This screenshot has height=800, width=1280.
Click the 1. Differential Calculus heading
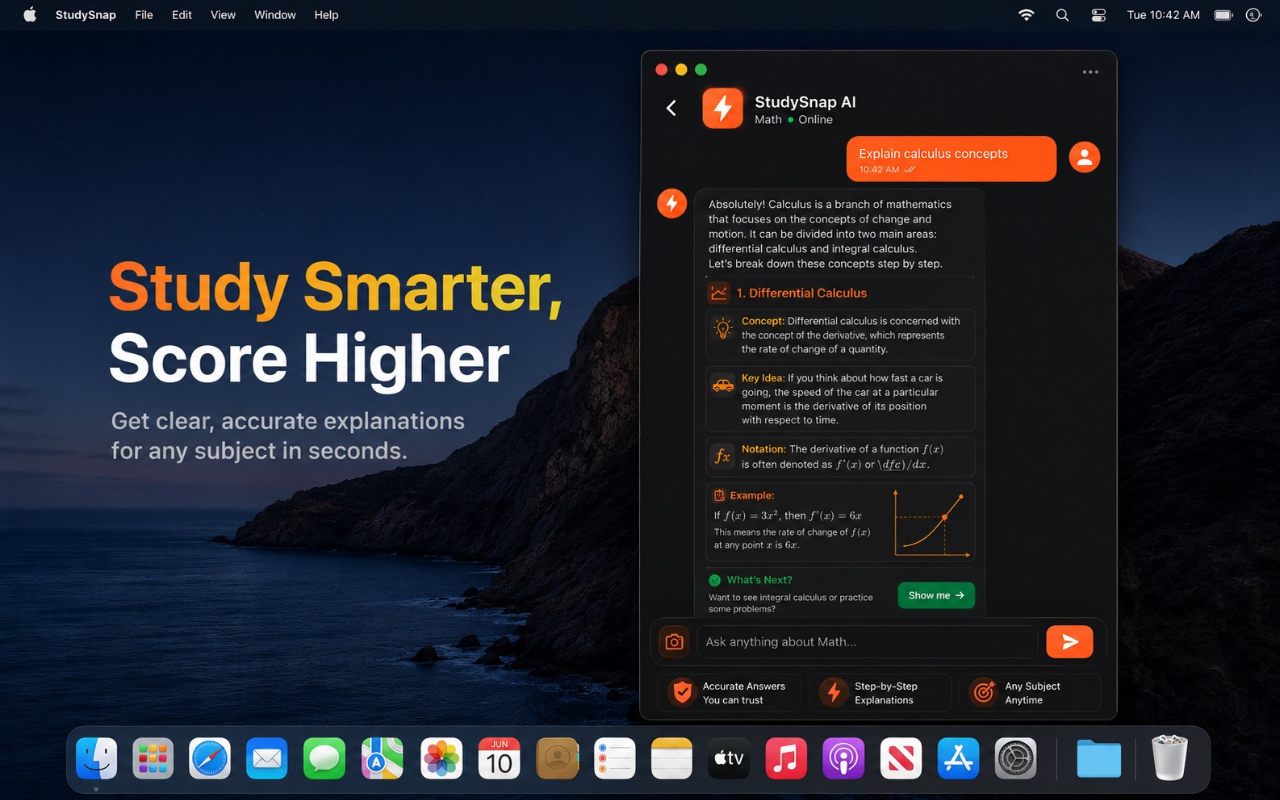pyautogui.click(x=801, y=293)
